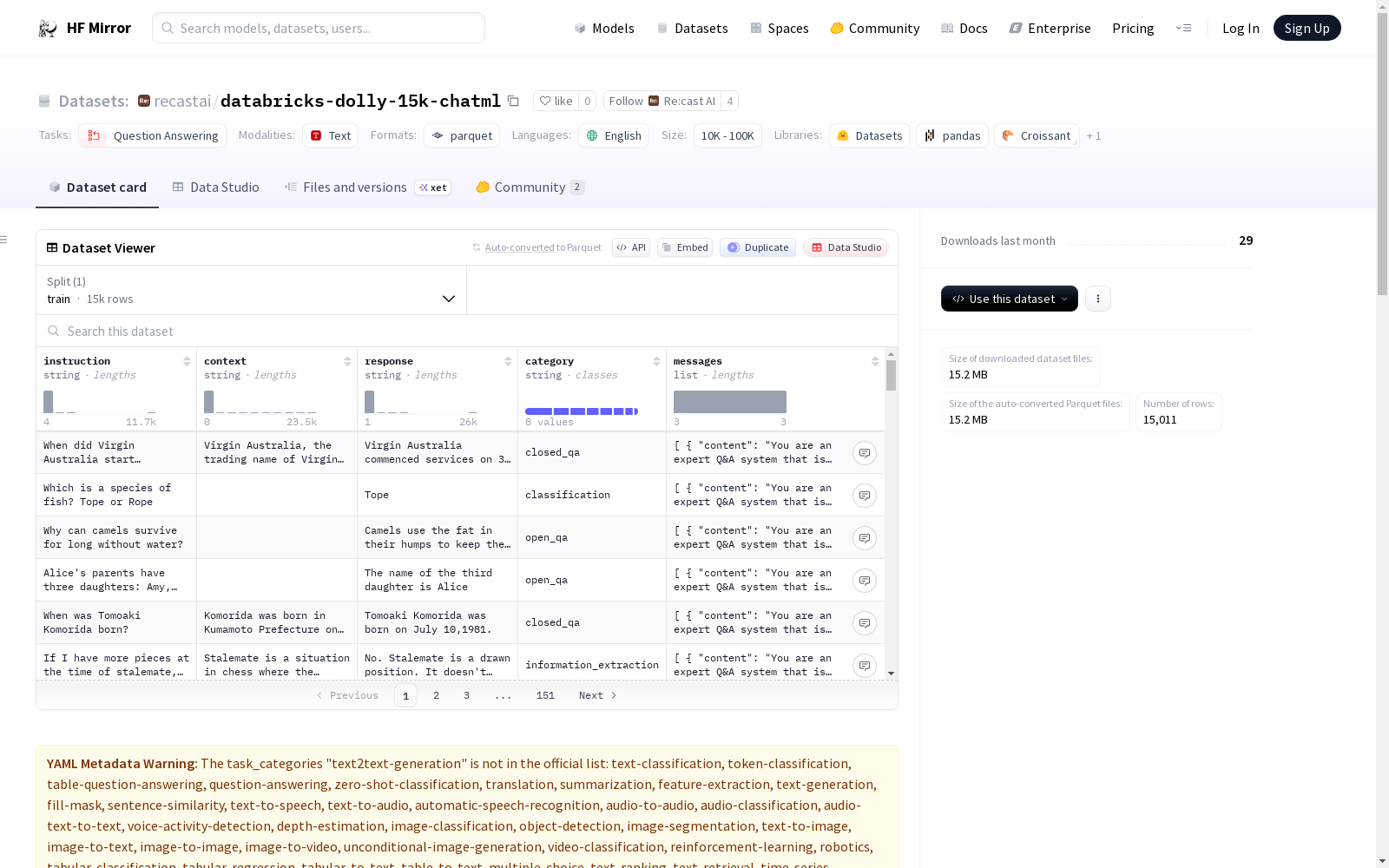Open chat view for camels row
The height and width of the screenshot is (868, 1389).
click(865, 538)
